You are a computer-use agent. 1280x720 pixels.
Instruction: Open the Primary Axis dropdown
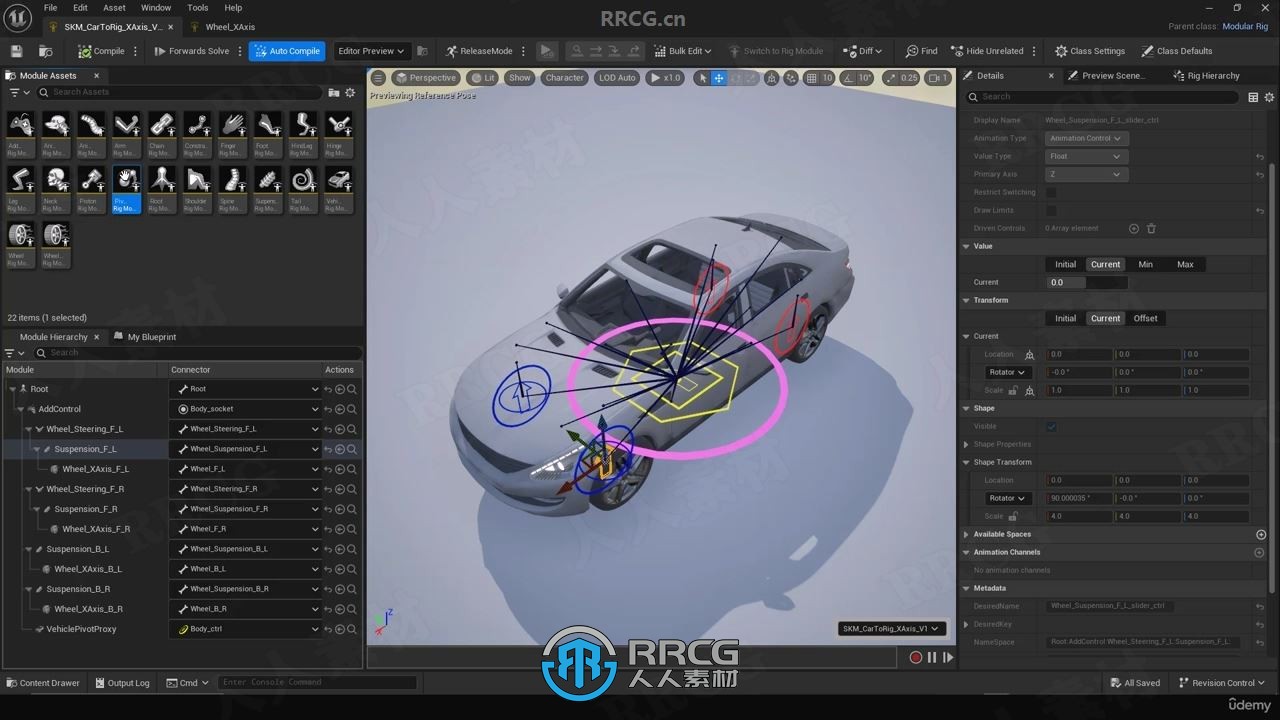(x=1087, y=174)
